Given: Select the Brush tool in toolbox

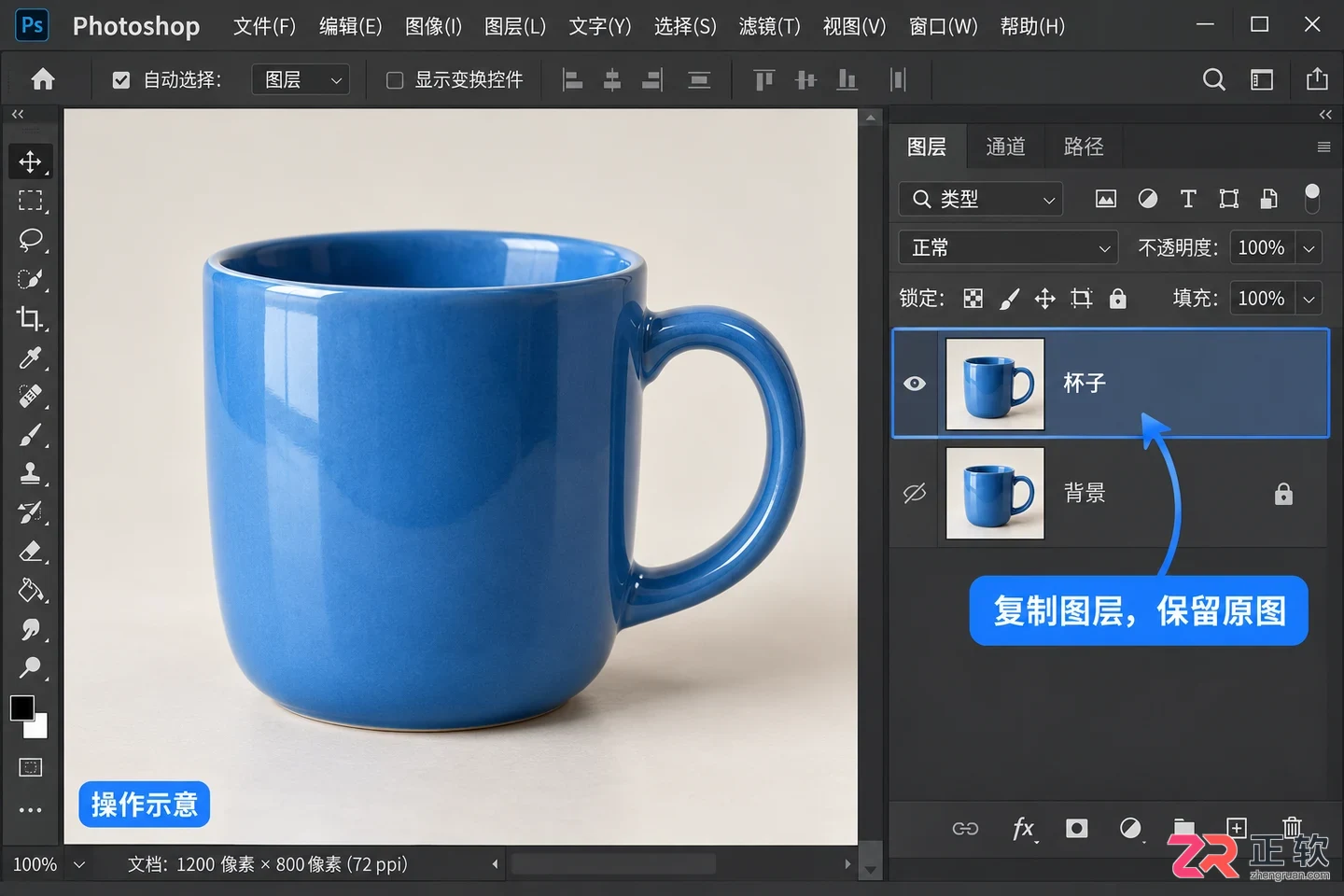Looking at the screenshot, I should coord(30,435).
